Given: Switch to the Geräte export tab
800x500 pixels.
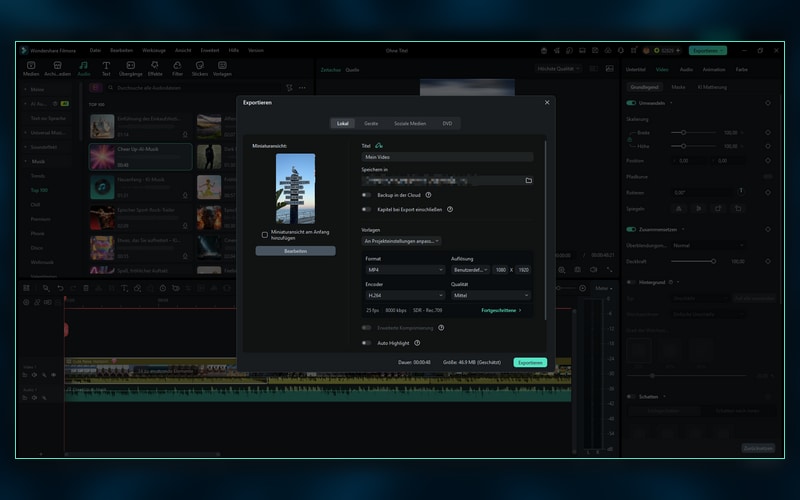Looking at the screenshot, I should click(x=371, y=123).
